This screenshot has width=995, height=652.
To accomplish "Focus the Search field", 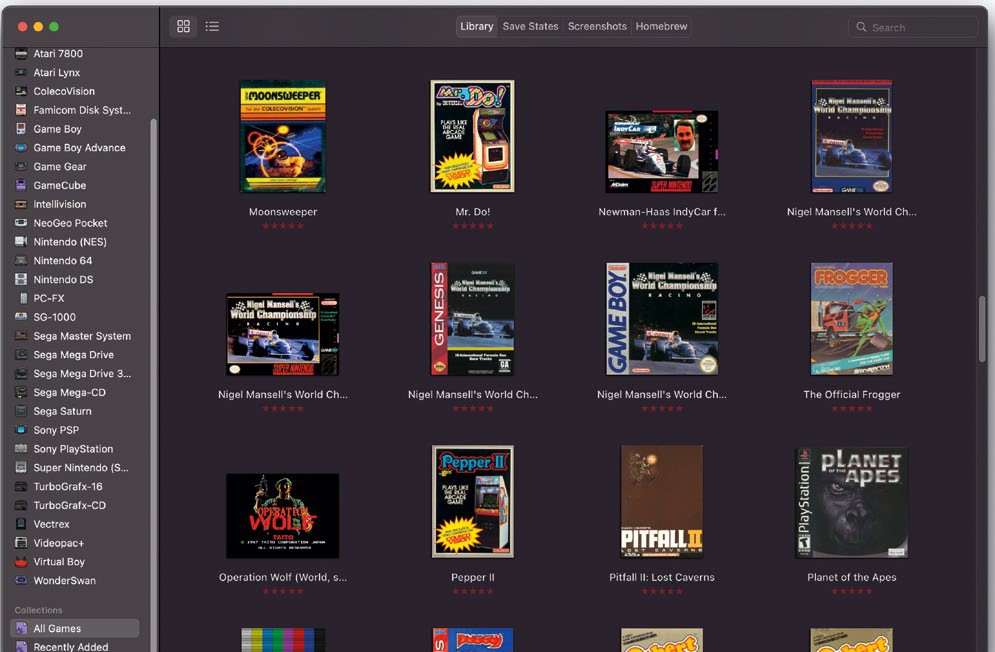I will pos(913,27).
